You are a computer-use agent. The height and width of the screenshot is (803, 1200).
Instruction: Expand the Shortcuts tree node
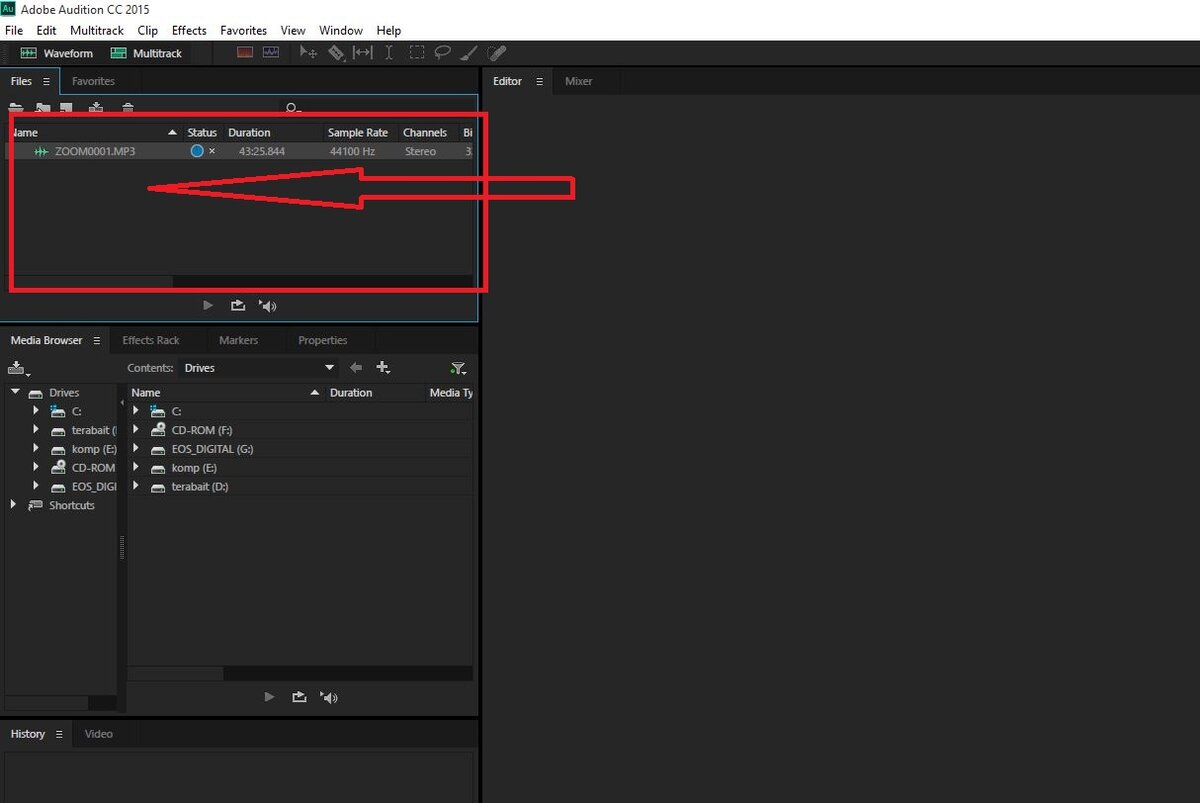[14, 505]
